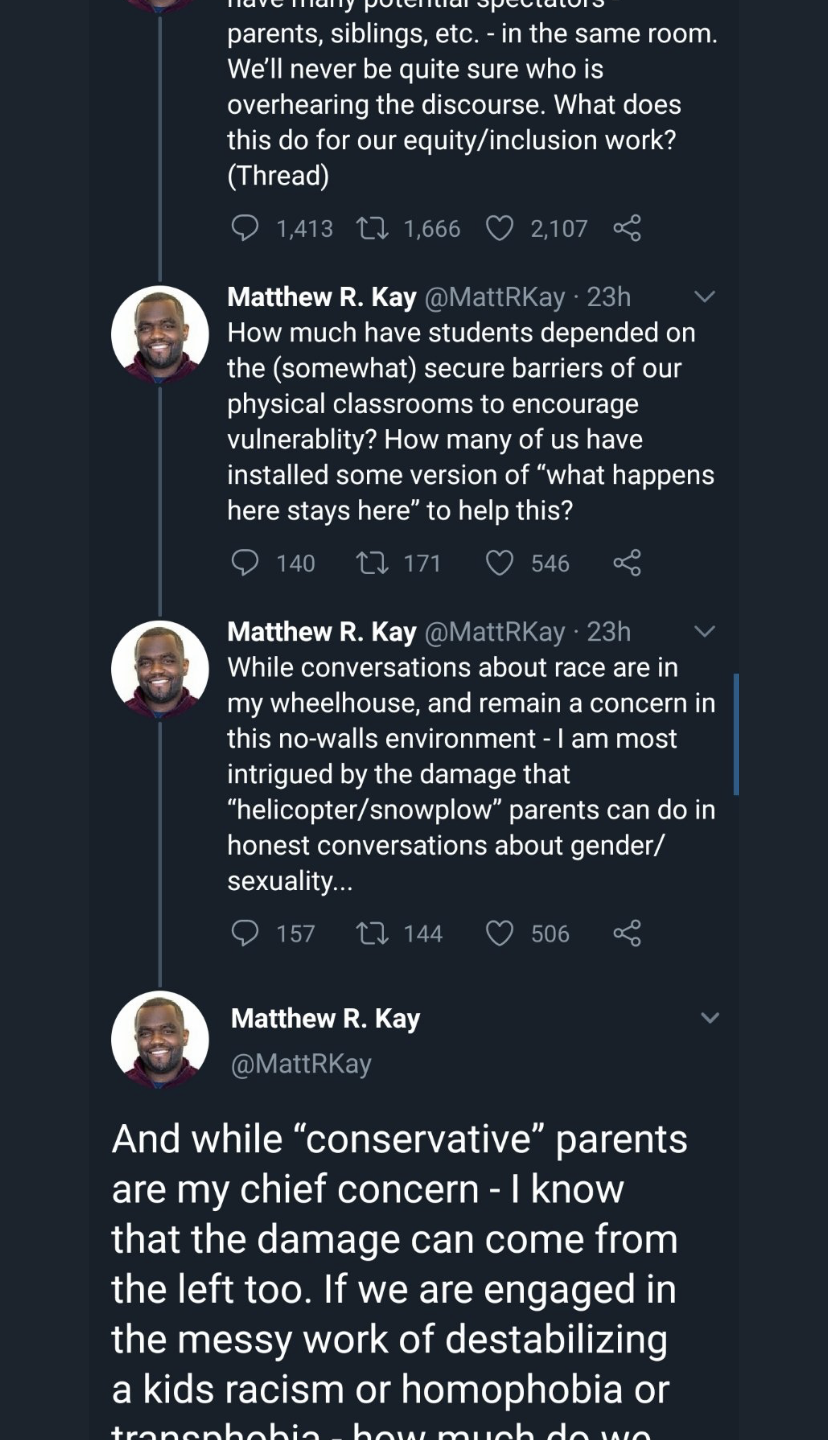
Task: Like the tweet with 546 likes
Action: 499,563
